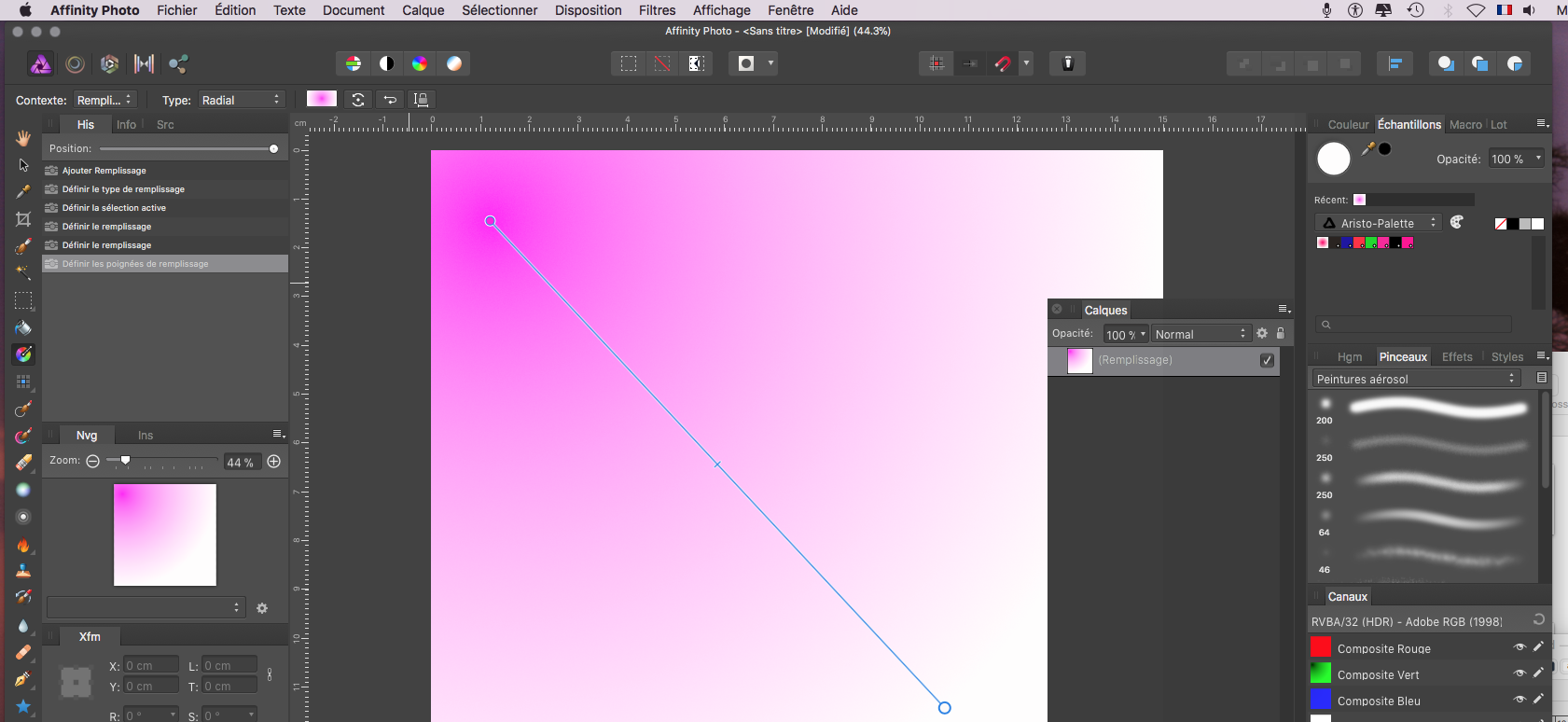Toggle aspect ratio link in Transform panel
Viewport: 1568px width, 722px height.
[x=270, y=673]
